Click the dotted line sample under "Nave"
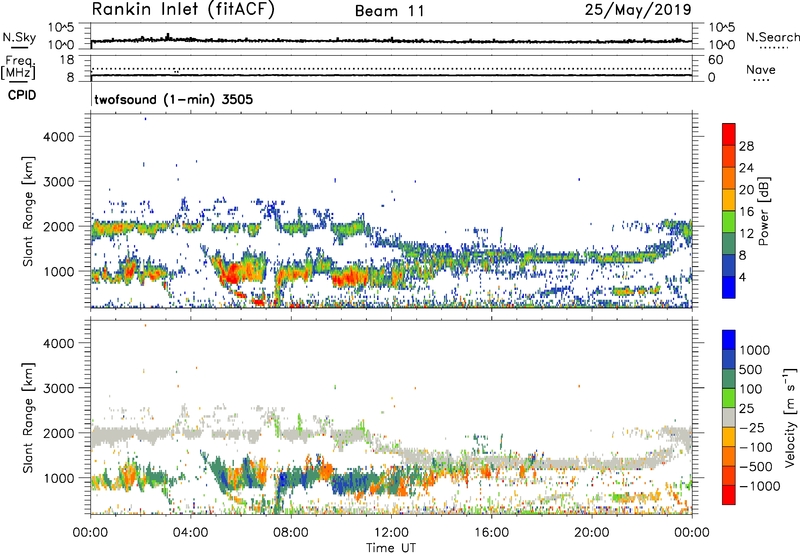Image resolution: width=800 pixels, height=554 pixels. pyautogui.click(x=761, y=80)
